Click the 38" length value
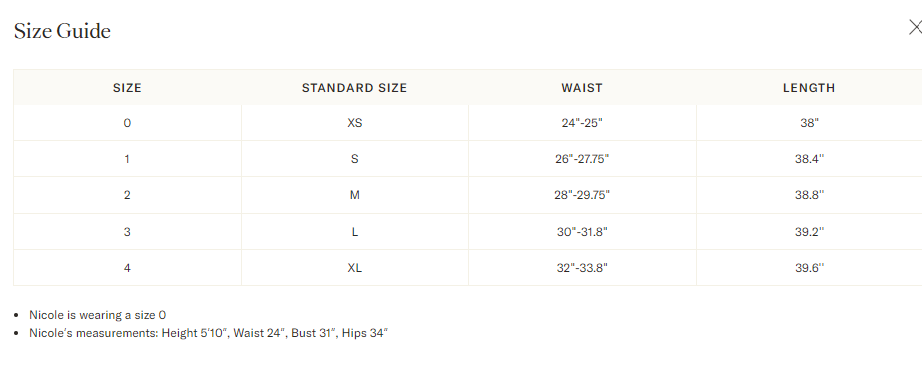The image size is (922, 372). (809, 123)
